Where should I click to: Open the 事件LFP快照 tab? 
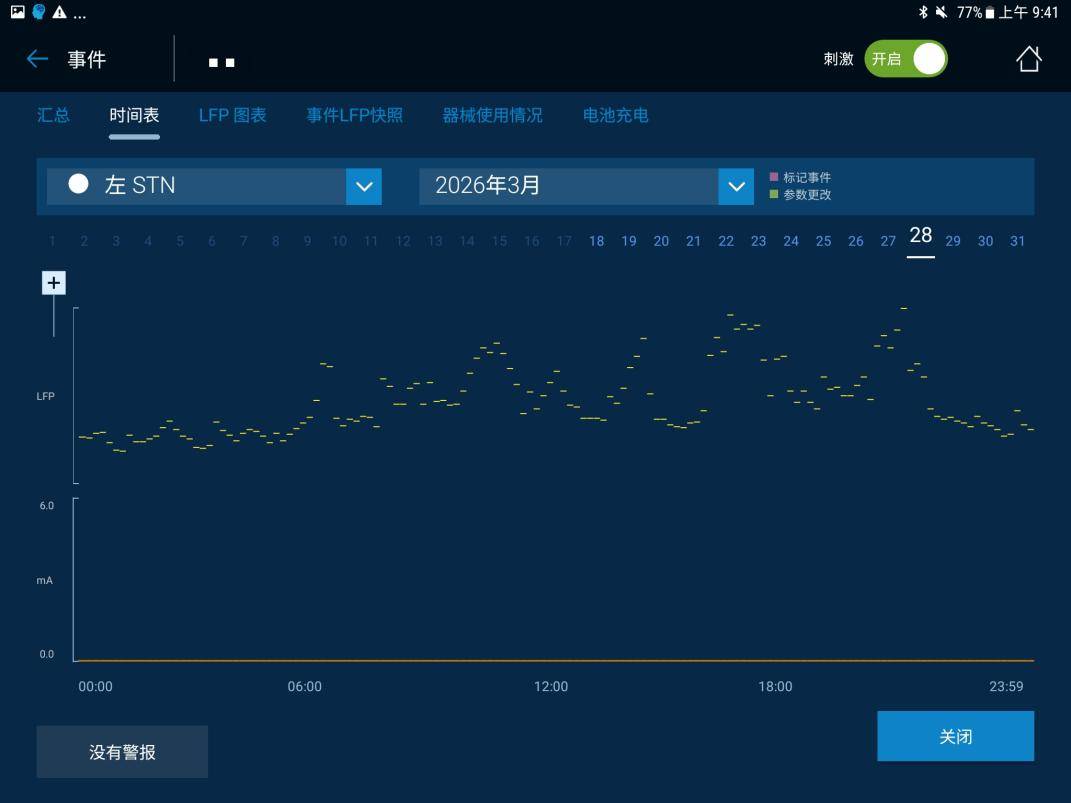coord(354,115)
